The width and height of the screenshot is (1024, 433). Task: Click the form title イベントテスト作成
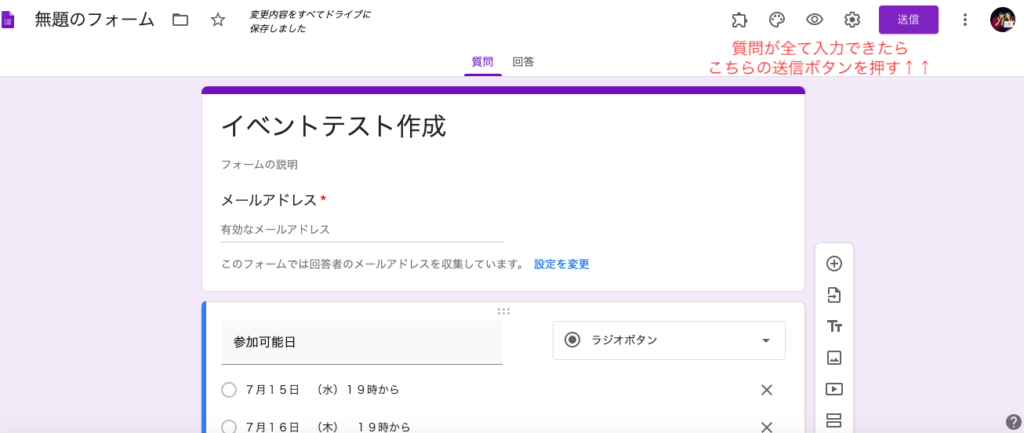click(x=334, y=127)
